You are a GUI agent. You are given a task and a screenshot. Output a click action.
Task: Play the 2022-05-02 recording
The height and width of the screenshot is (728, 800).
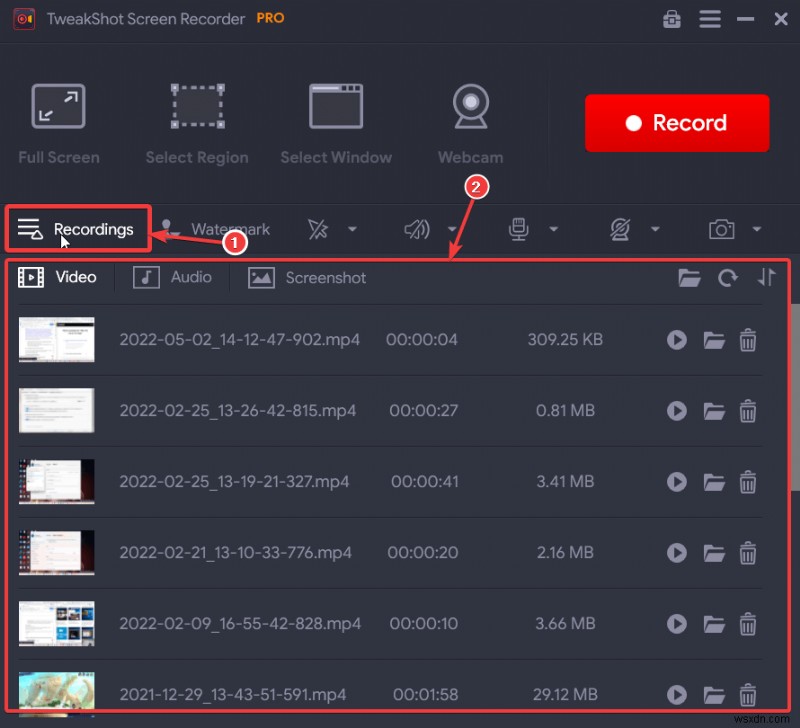(x=677, y=340)
